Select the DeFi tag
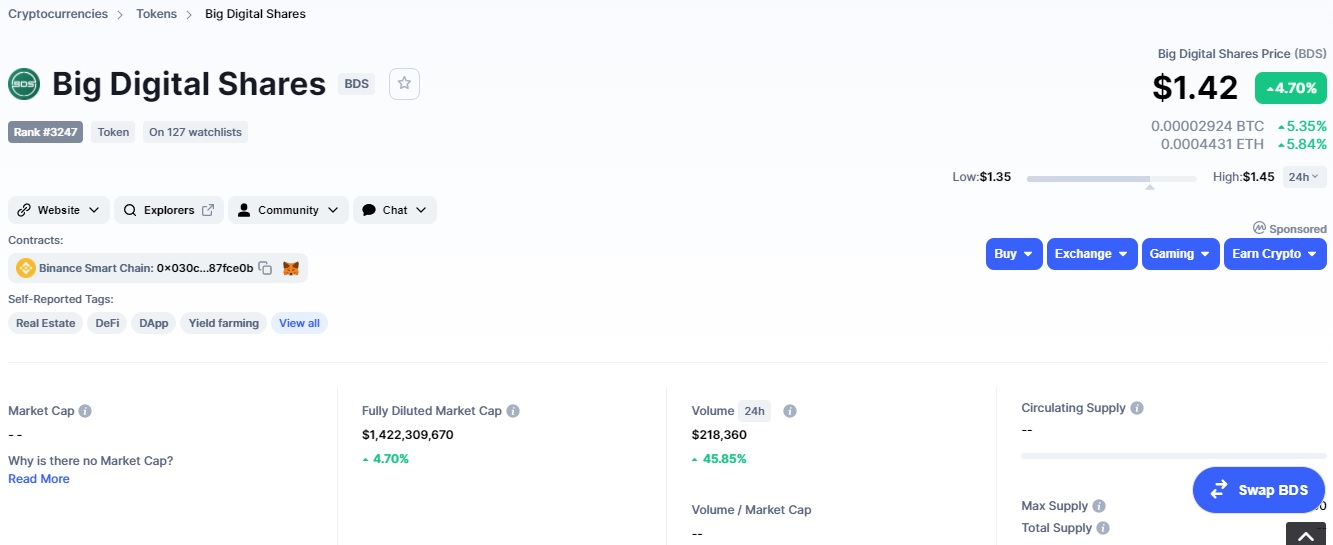Viewport: 1333px width, 545px height. pos(107,323)
